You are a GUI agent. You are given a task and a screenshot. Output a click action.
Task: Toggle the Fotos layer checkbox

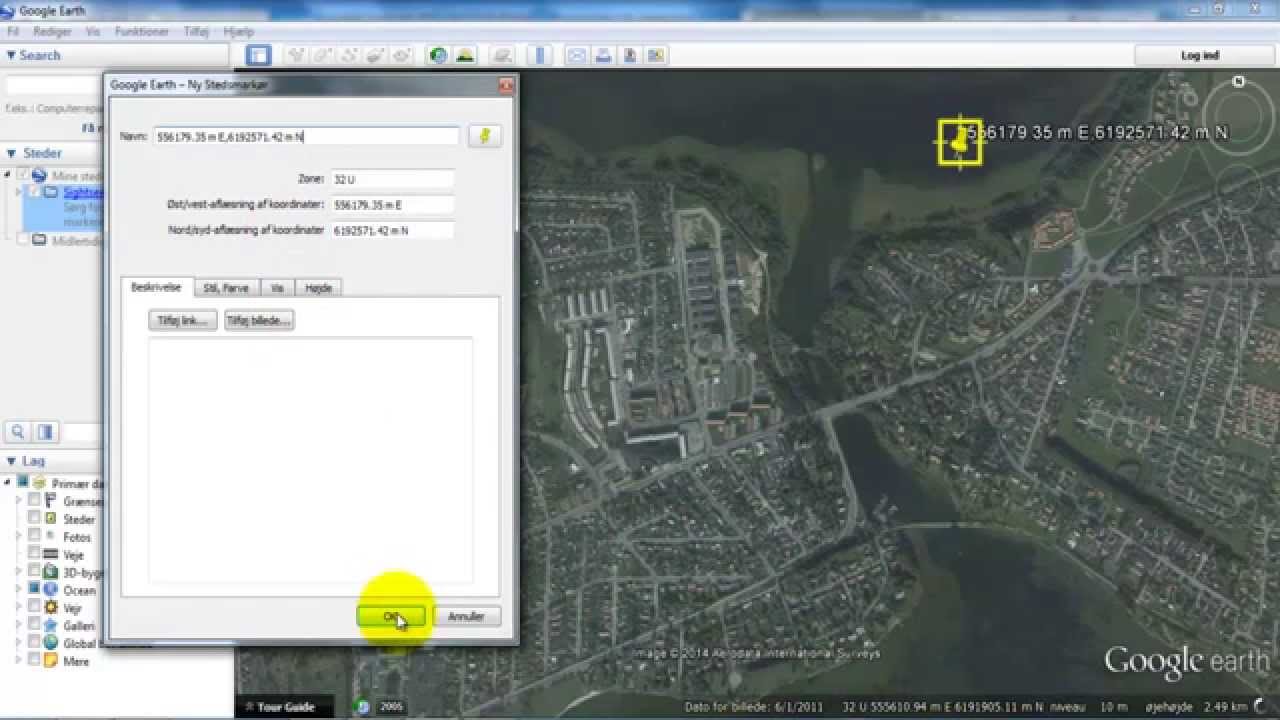34,537
